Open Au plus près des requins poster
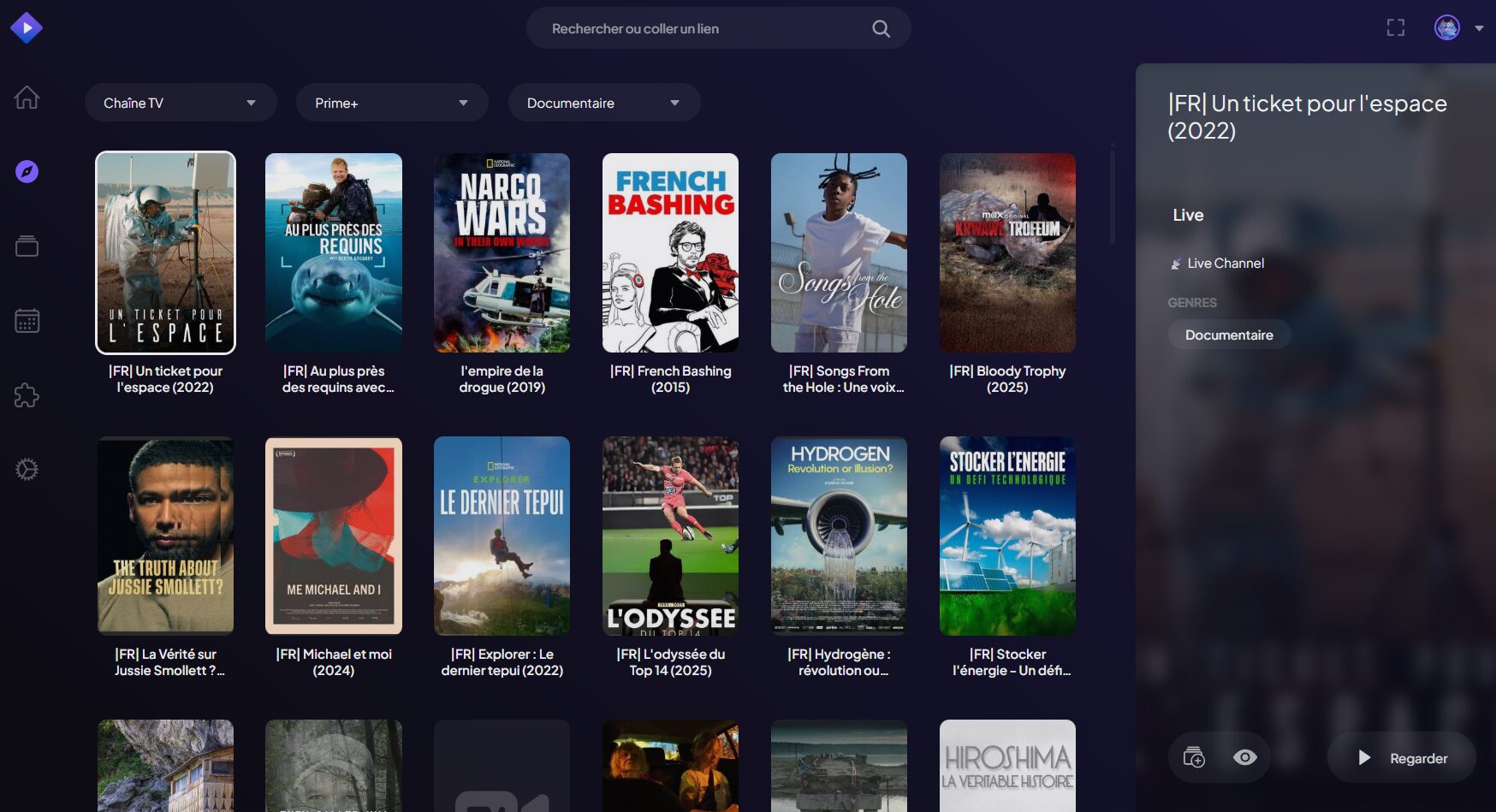1496x812 pixels. point(334,252)
